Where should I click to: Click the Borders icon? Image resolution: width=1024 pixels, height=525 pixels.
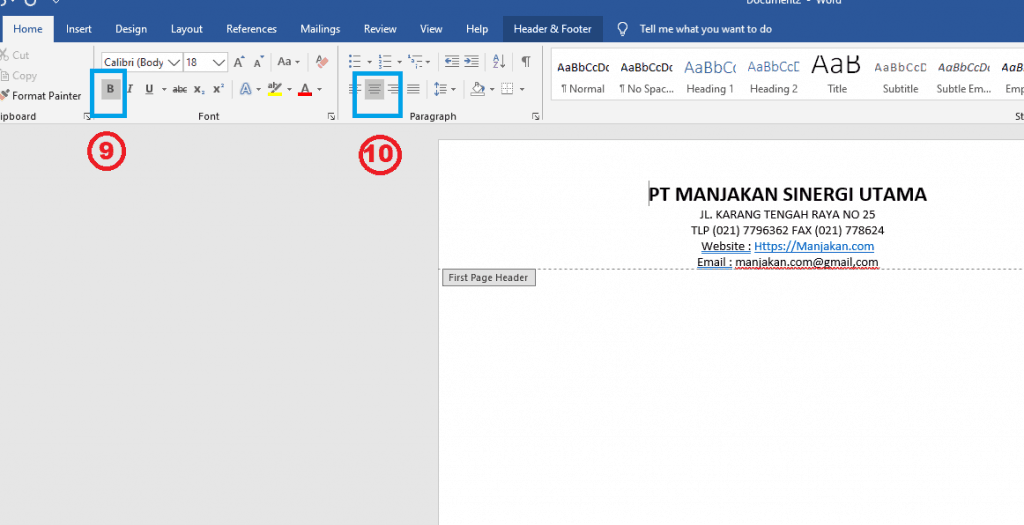(x=507, y=89)
